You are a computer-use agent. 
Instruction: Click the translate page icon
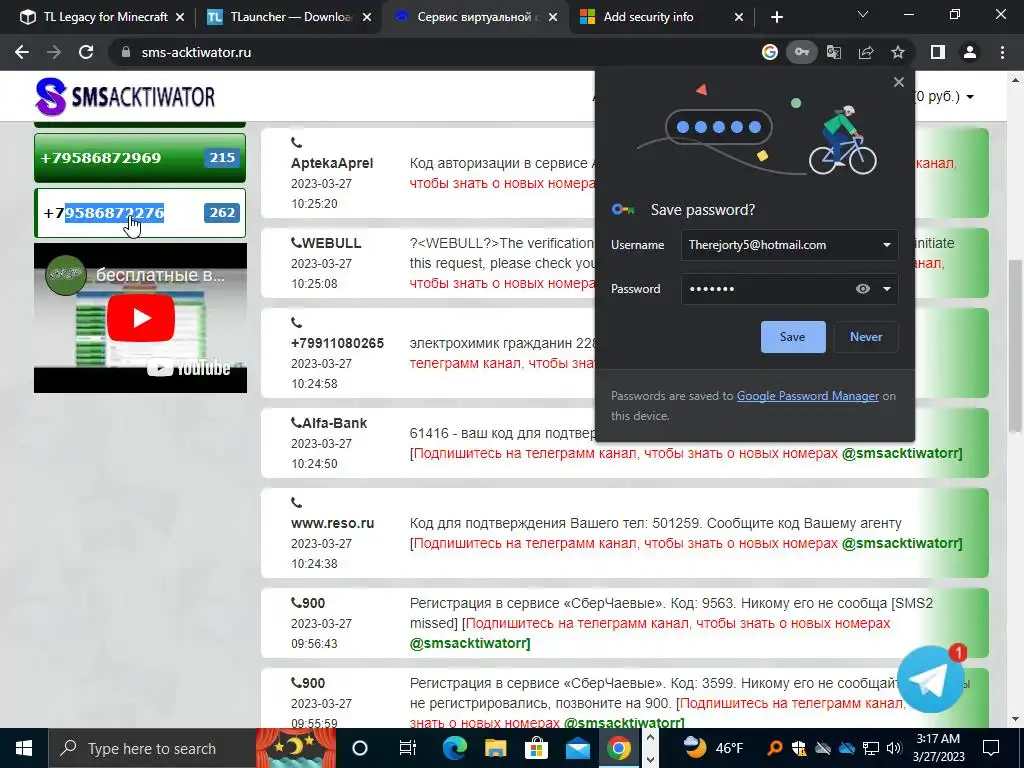(834, 52)
